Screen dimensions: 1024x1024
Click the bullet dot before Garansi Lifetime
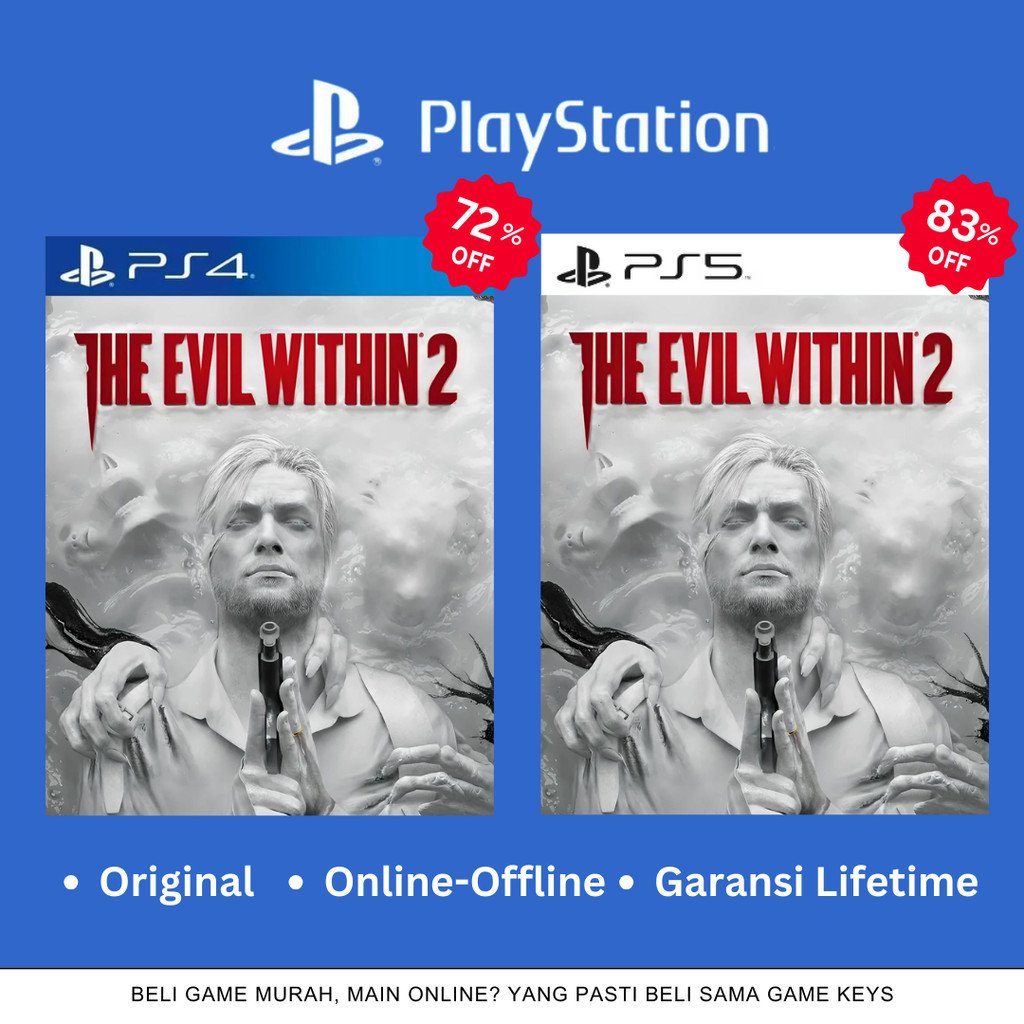pos(626,883)
